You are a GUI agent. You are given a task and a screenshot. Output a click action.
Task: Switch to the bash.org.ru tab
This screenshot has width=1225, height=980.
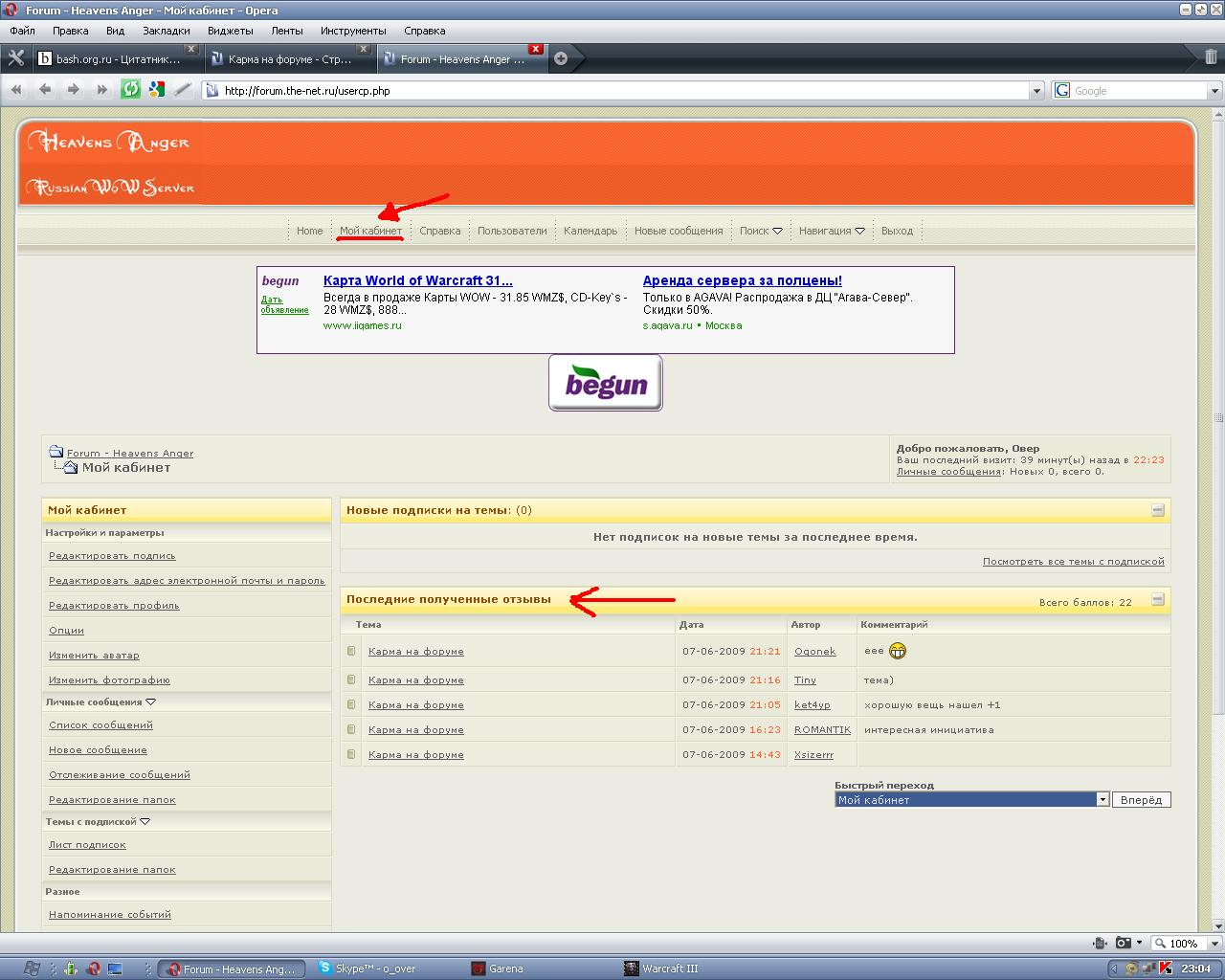[x=117, y=58]
